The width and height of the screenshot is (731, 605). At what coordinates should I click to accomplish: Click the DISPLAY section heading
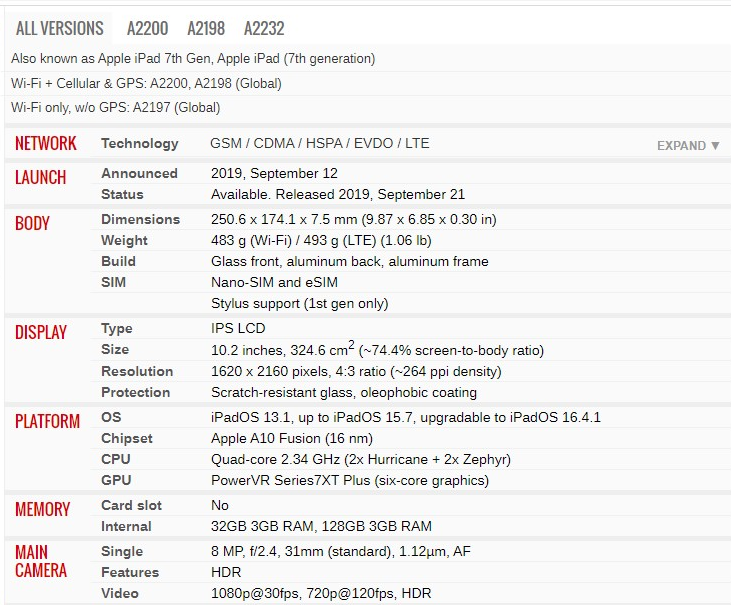pos(41,333)
